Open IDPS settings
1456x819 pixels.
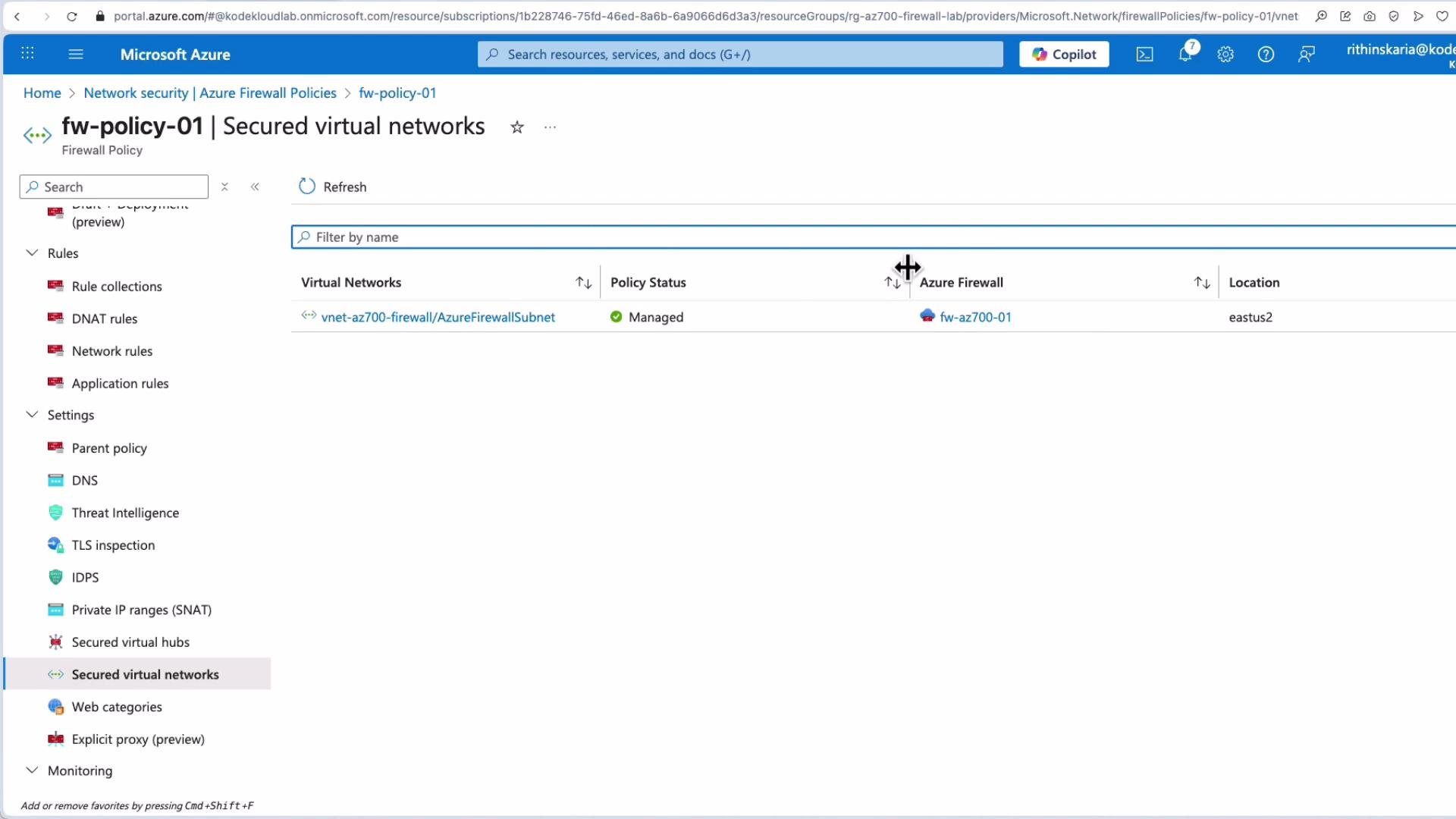[x=85, y=578]
